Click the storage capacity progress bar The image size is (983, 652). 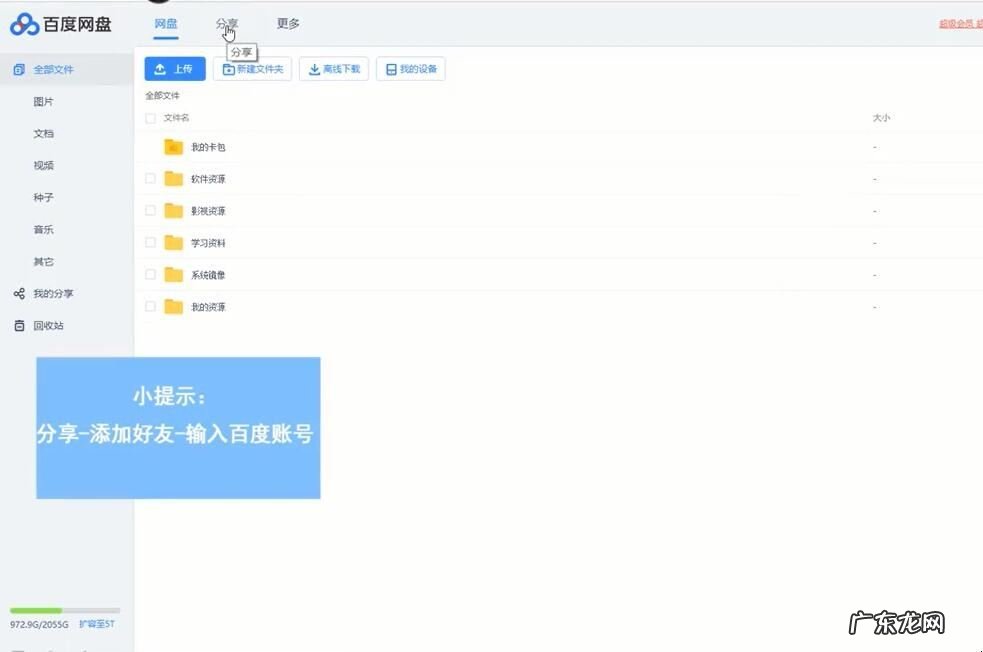[x=63, y=609]
